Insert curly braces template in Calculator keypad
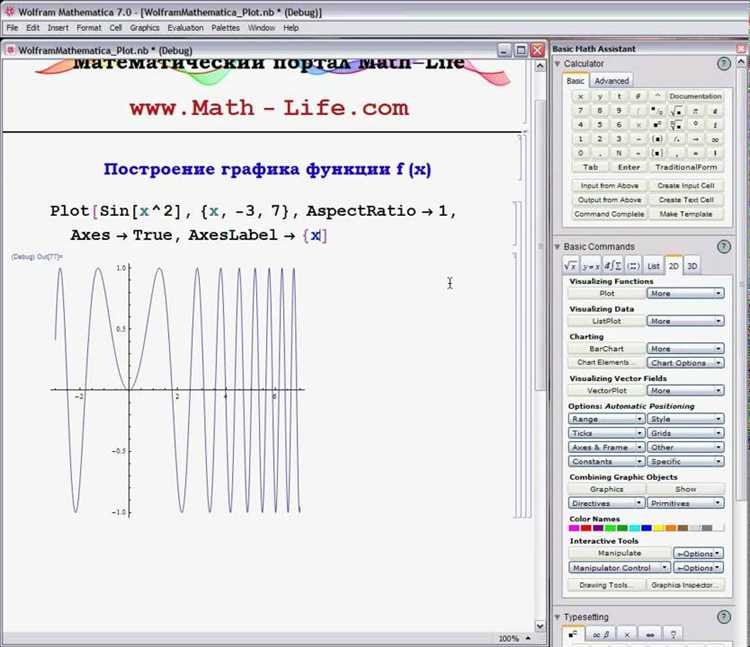750x647 pixels. click(657, 154)
